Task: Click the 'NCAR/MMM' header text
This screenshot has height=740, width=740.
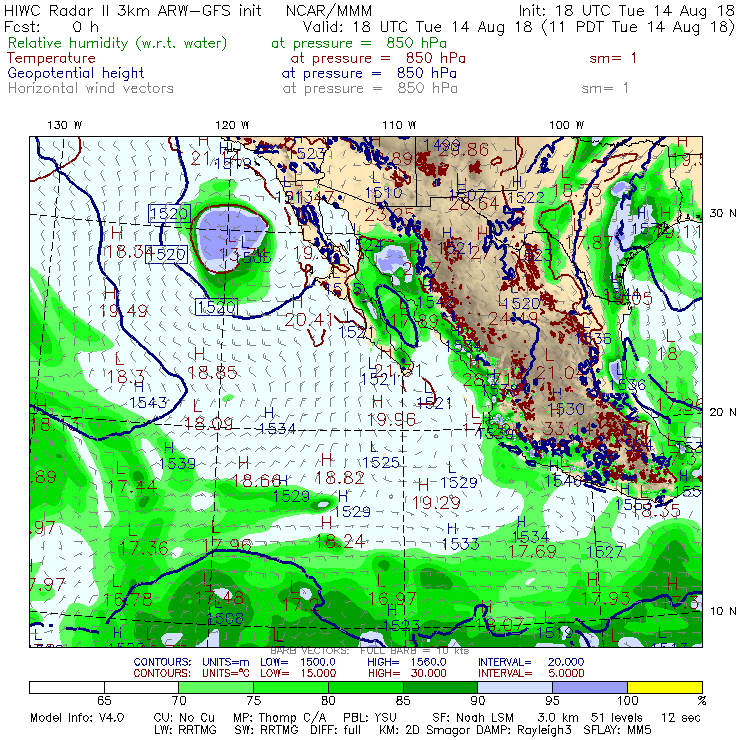Action: coord(329,11)
